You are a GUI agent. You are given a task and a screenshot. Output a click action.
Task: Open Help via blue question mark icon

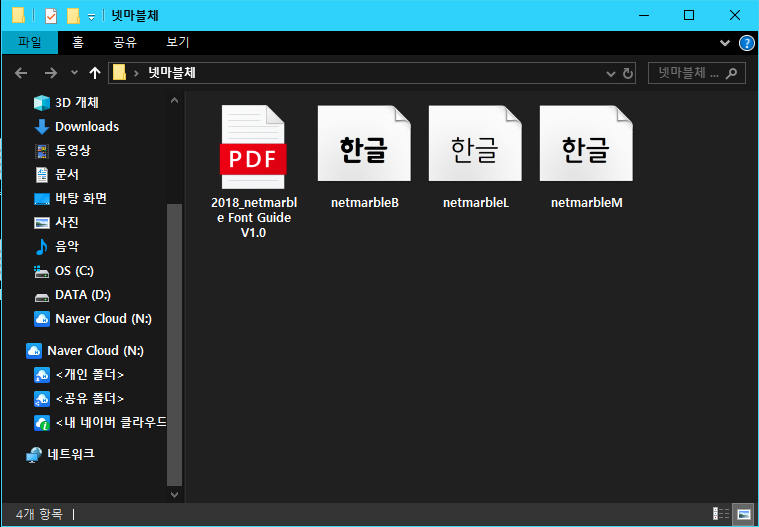(x=746, y=43)
